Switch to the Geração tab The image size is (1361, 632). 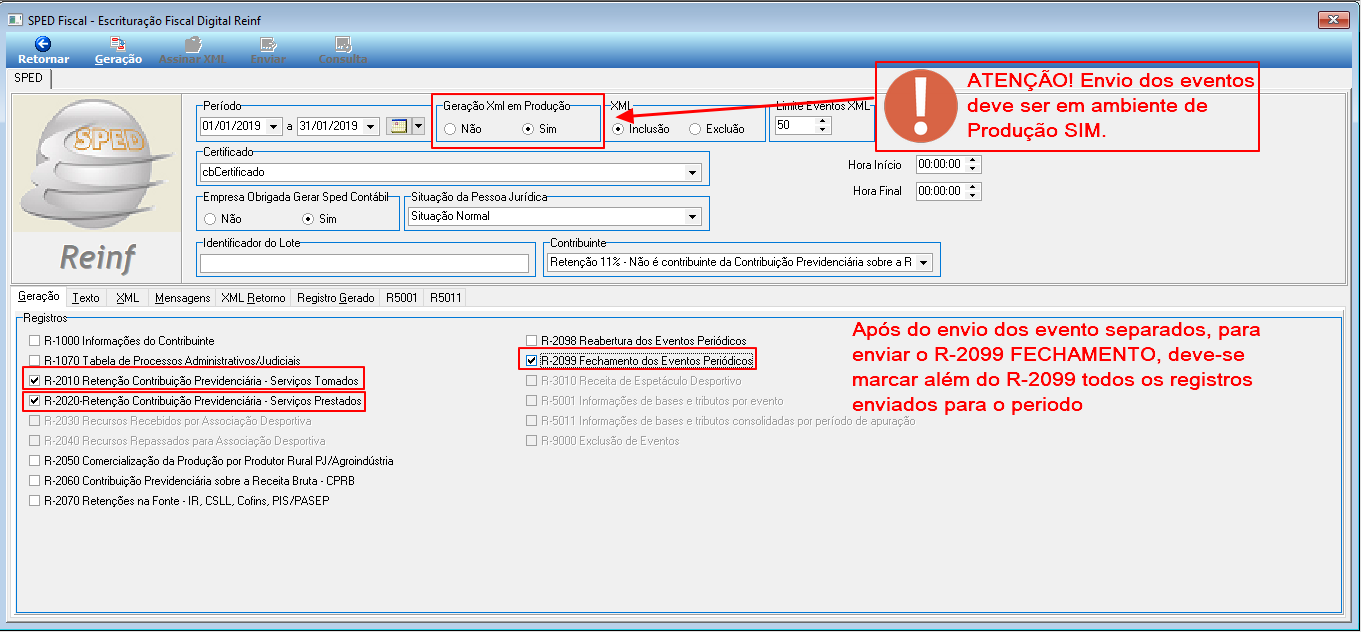click(39, 298)
